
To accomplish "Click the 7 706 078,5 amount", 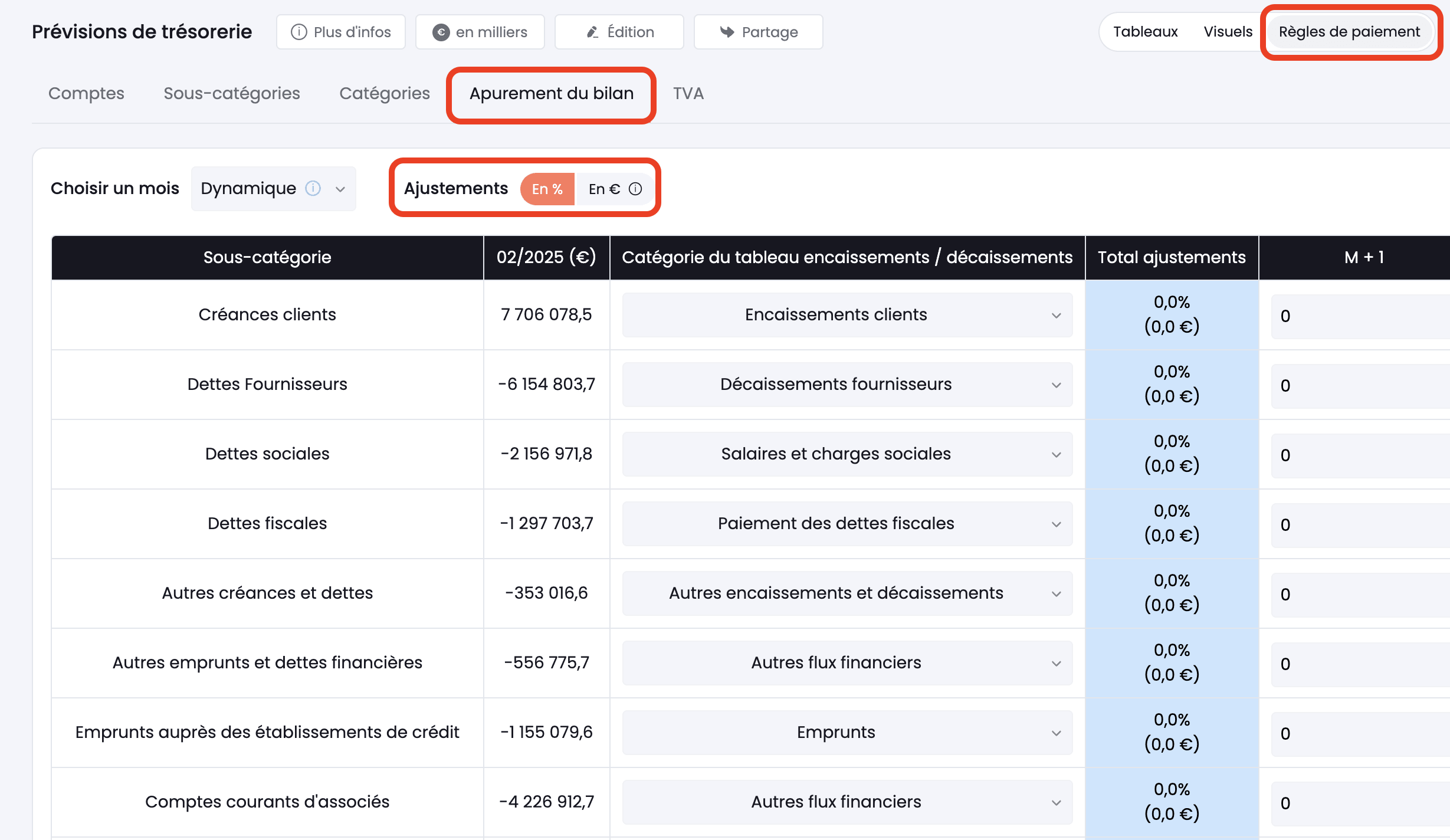I will tap(546, 314).
